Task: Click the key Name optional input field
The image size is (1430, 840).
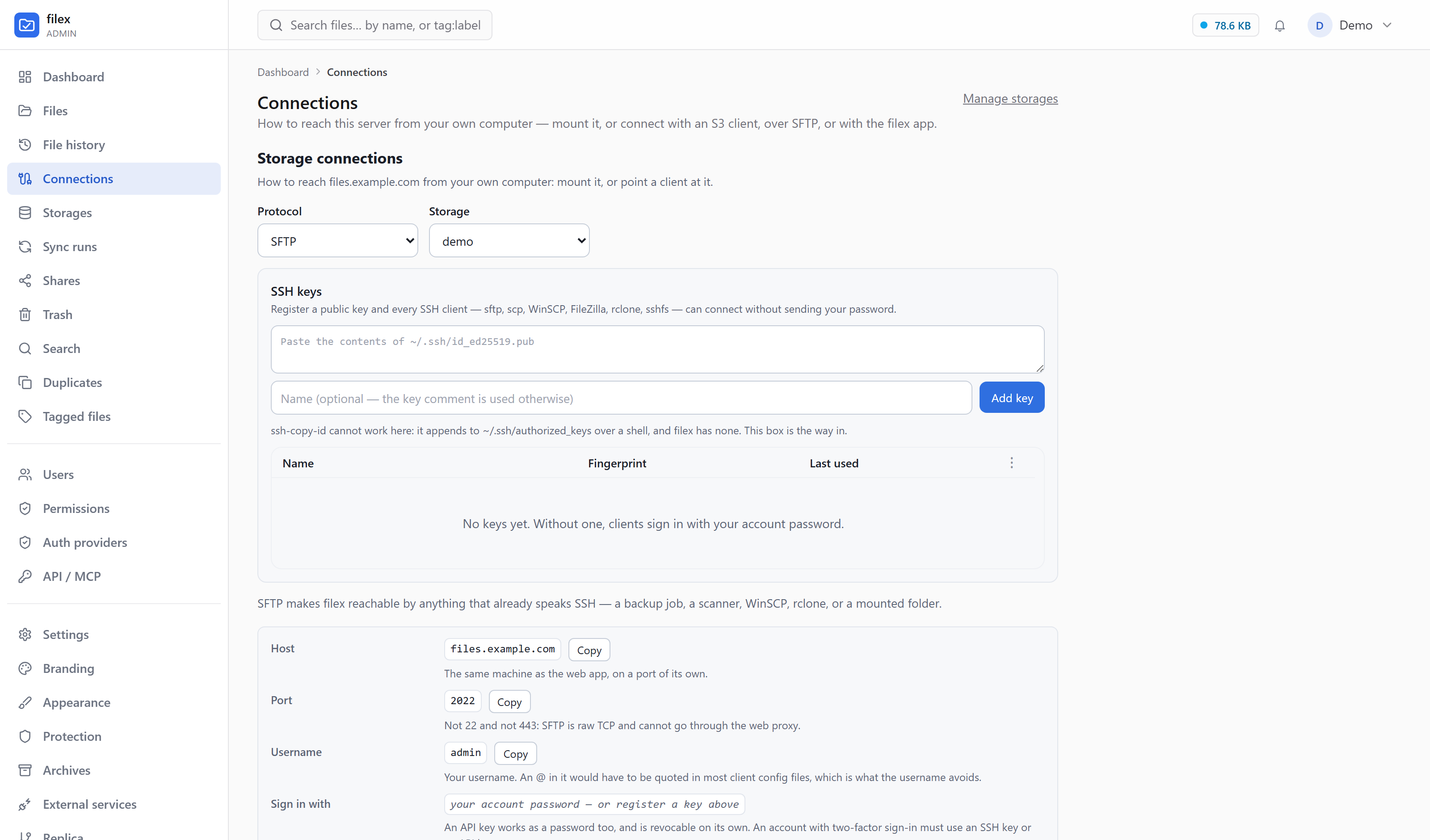Action: (x=621, y=398)
